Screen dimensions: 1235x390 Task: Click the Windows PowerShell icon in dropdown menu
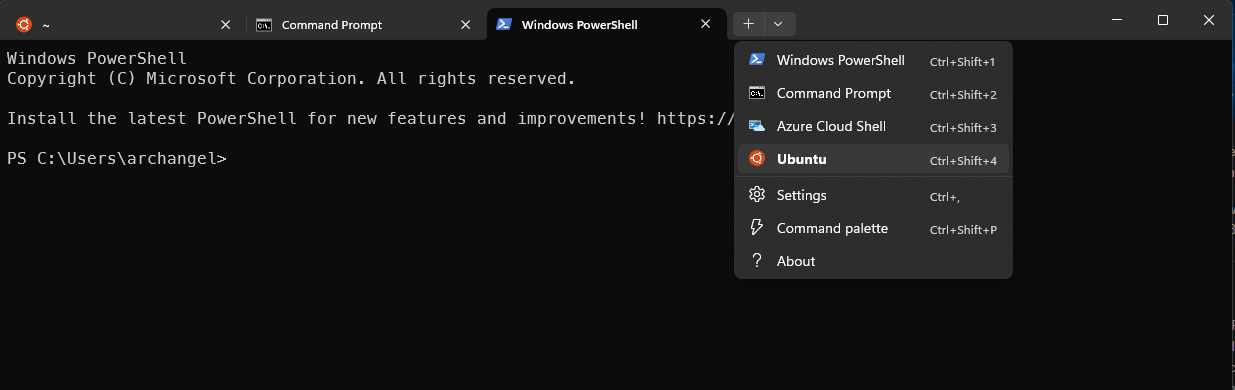coord(757,60)
